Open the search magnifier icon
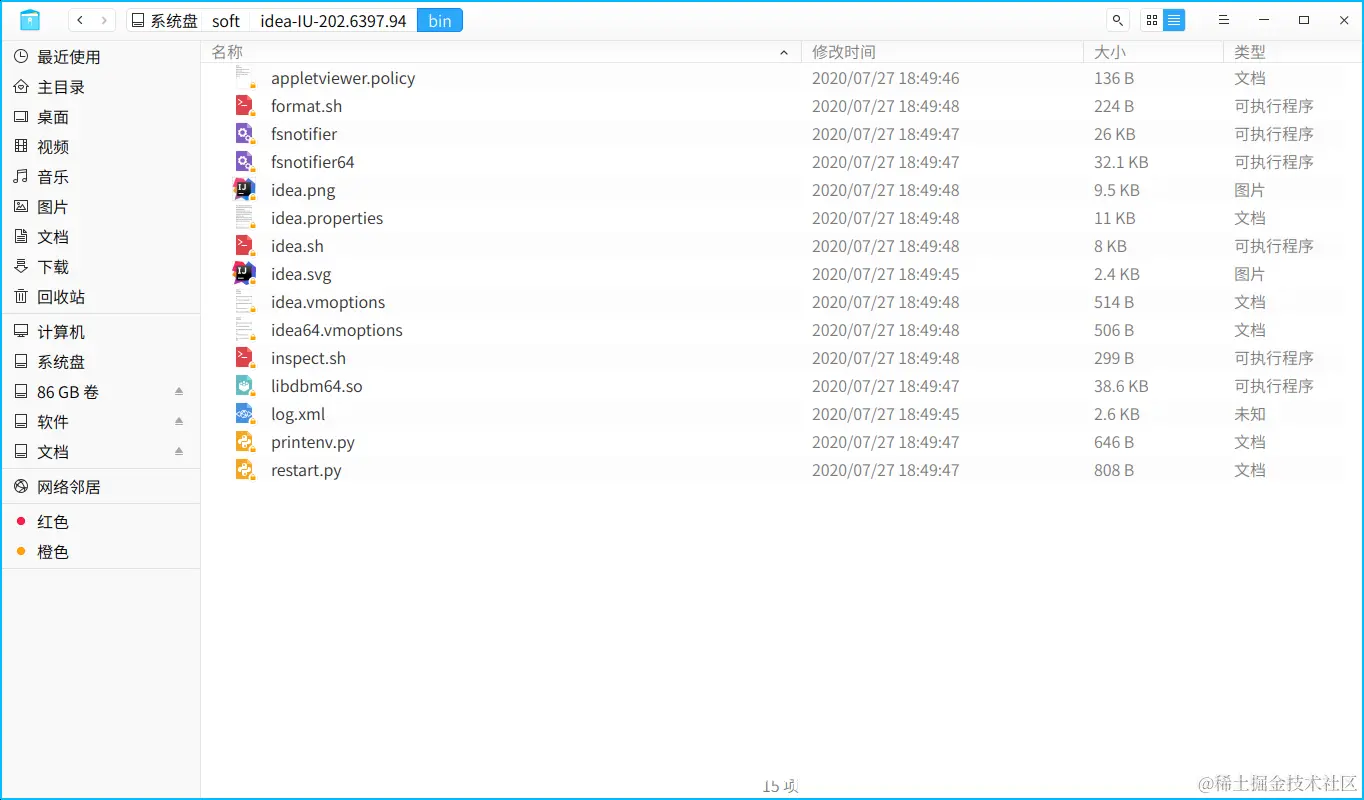Viewport: 1364px width, 800px height. point(1118,20)
